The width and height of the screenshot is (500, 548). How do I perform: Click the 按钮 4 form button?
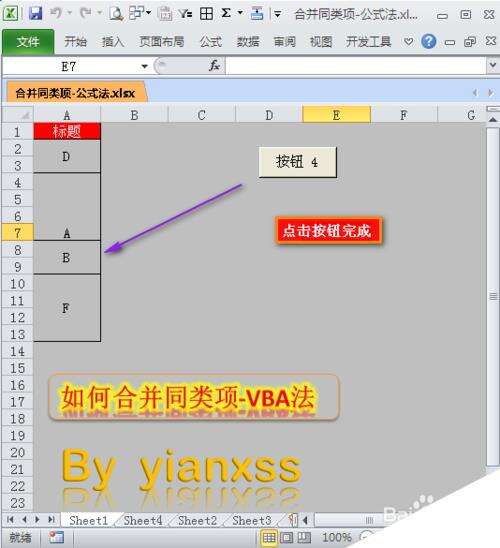pyautogui.click(x=297, y=162)
